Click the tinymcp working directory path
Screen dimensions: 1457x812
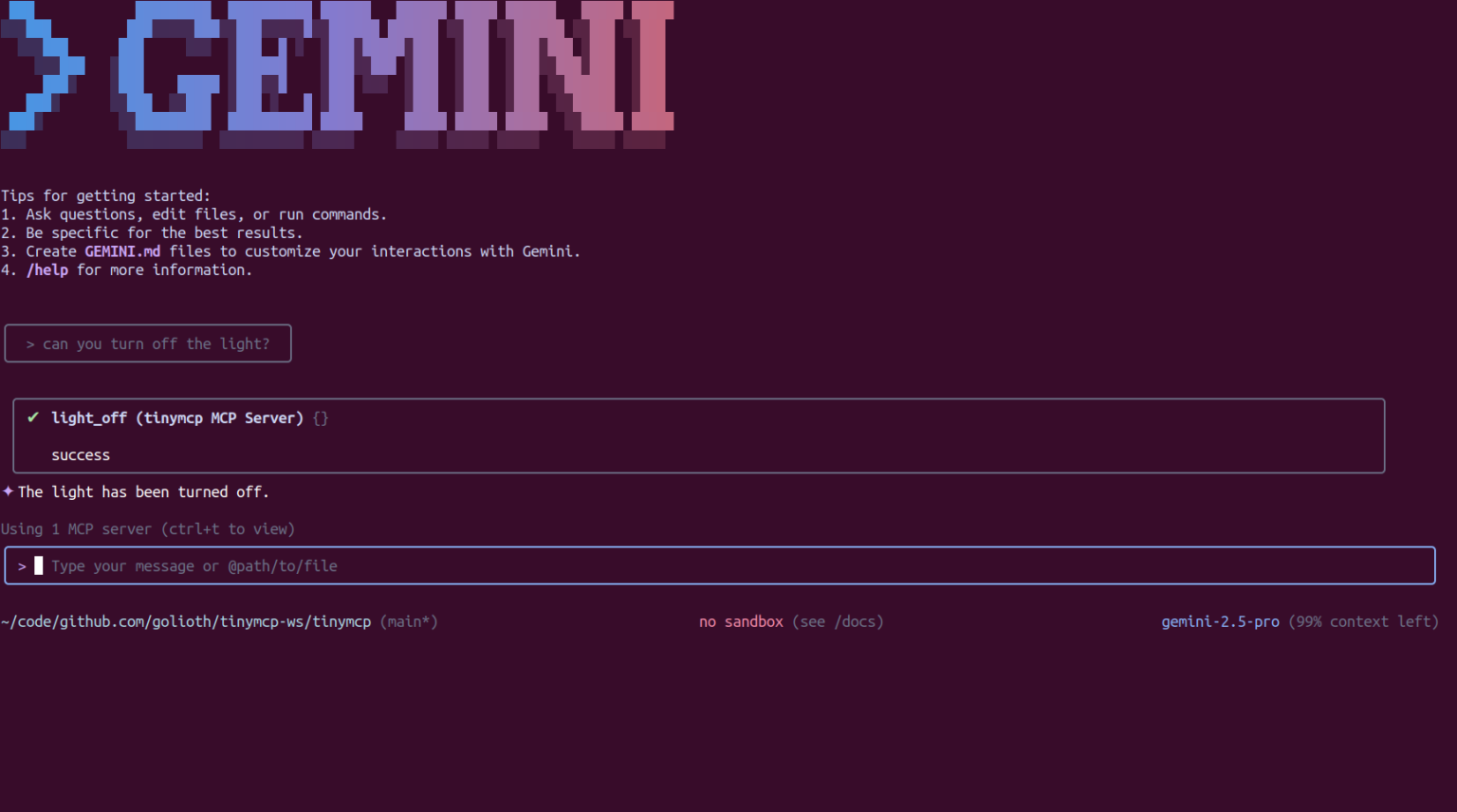pos(186,622)
